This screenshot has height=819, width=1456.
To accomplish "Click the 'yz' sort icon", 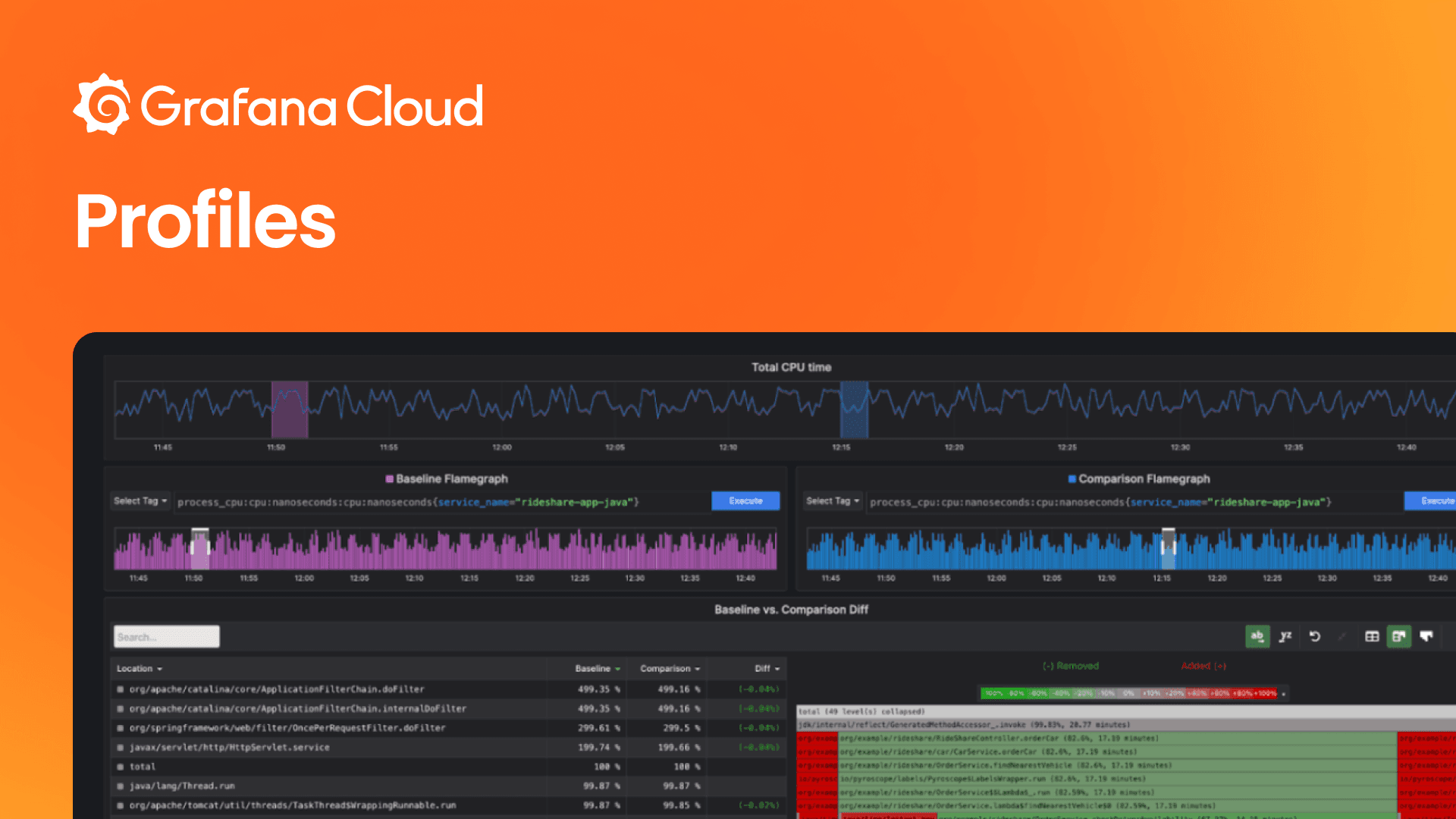I will (1285, 636).
